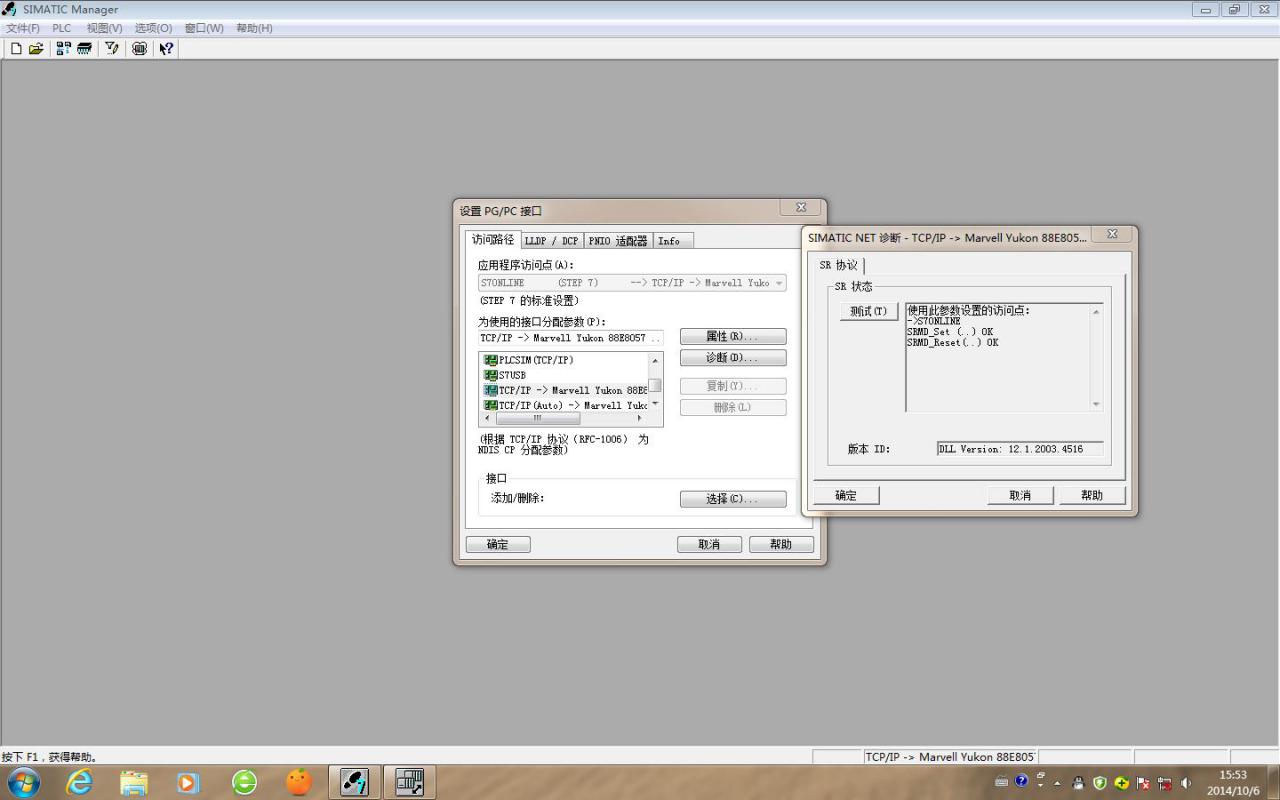1280x800 pixels.
Task: Click the 诊断(D)... button
Action: click(733, 357)
